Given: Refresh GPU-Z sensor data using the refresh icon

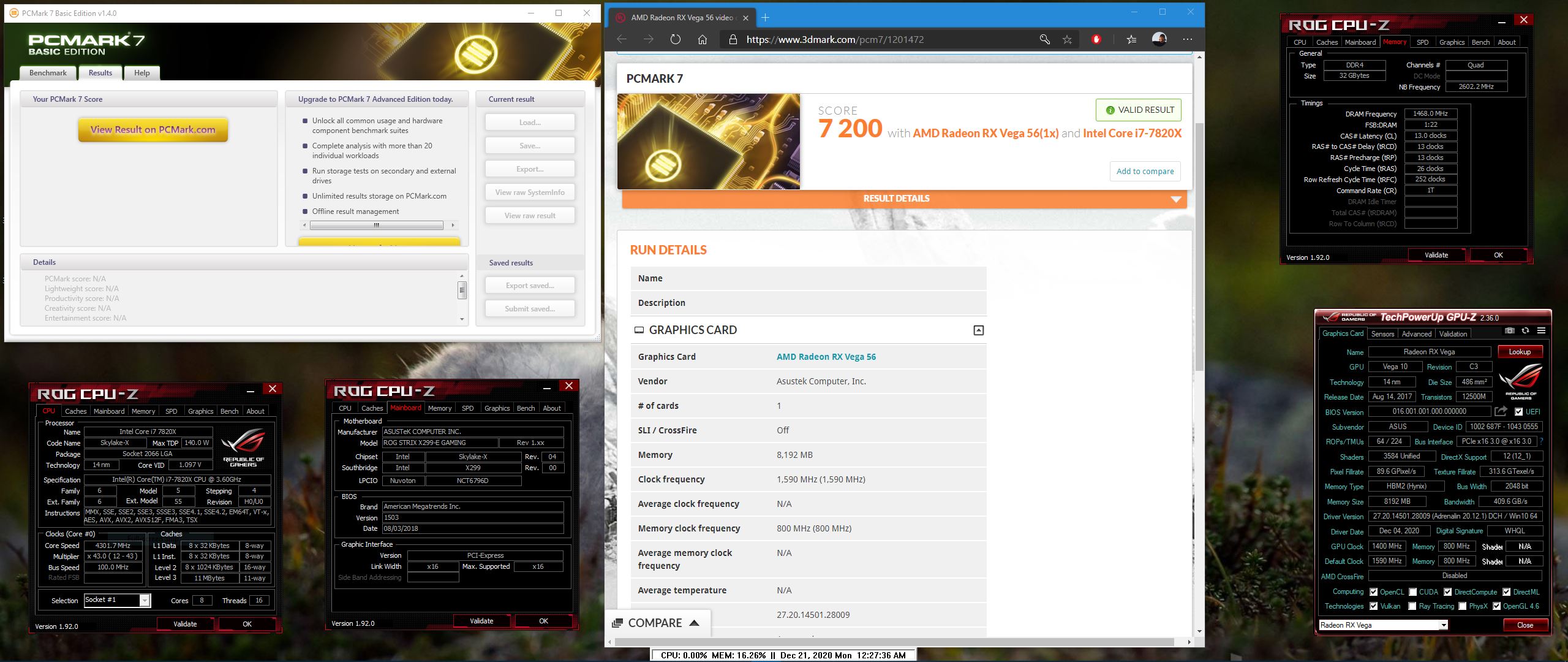Looking at the screenshot, I should tap(1525, 330).
